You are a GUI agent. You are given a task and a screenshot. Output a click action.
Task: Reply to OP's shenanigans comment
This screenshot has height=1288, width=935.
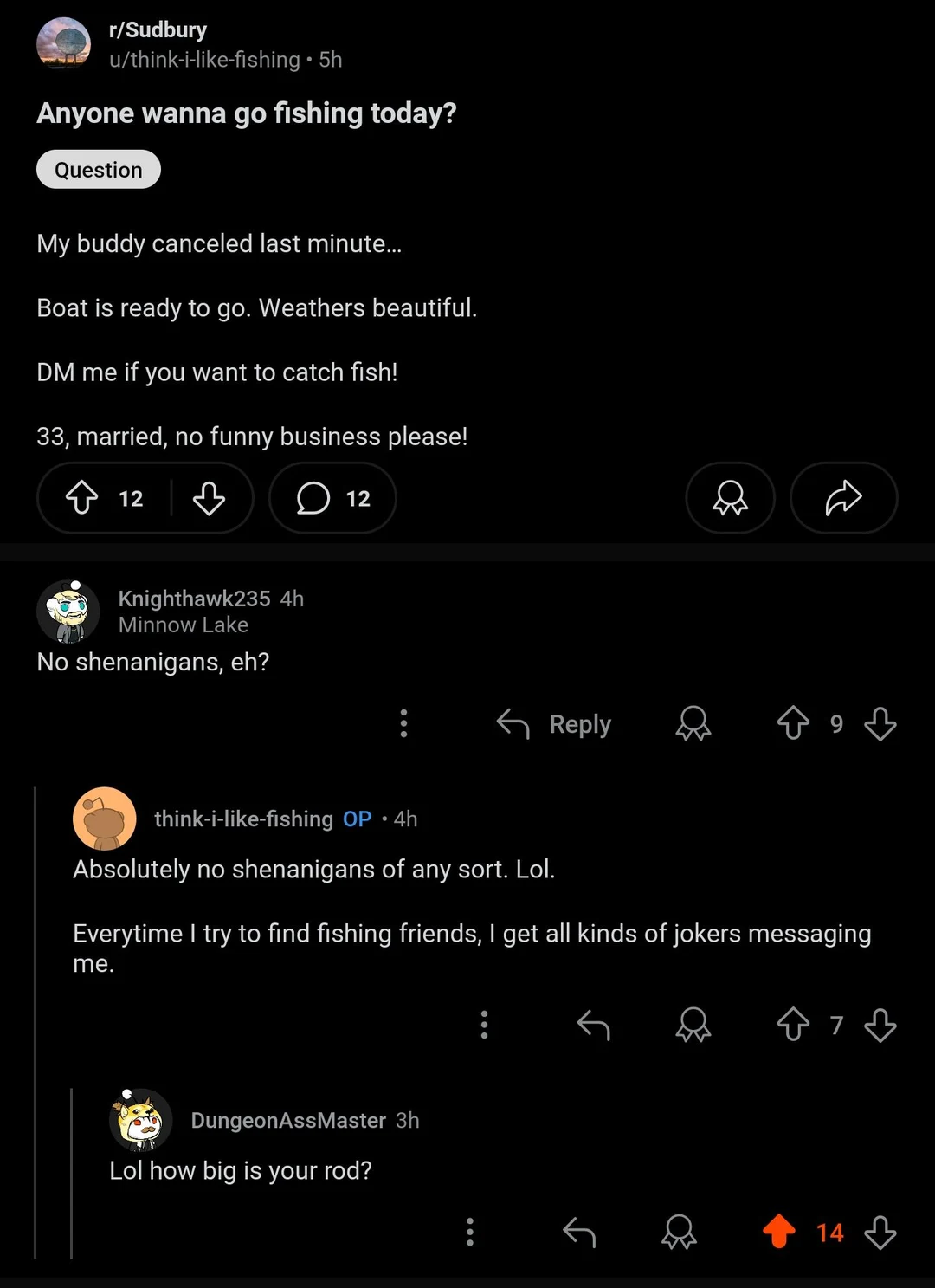(x=594, y=1025)
